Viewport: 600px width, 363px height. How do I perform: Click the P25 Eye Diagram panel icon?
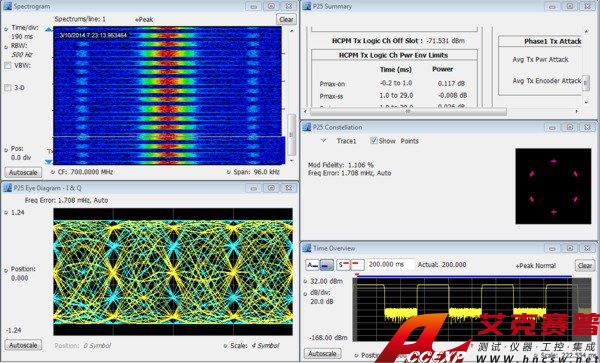pos(7,188)
